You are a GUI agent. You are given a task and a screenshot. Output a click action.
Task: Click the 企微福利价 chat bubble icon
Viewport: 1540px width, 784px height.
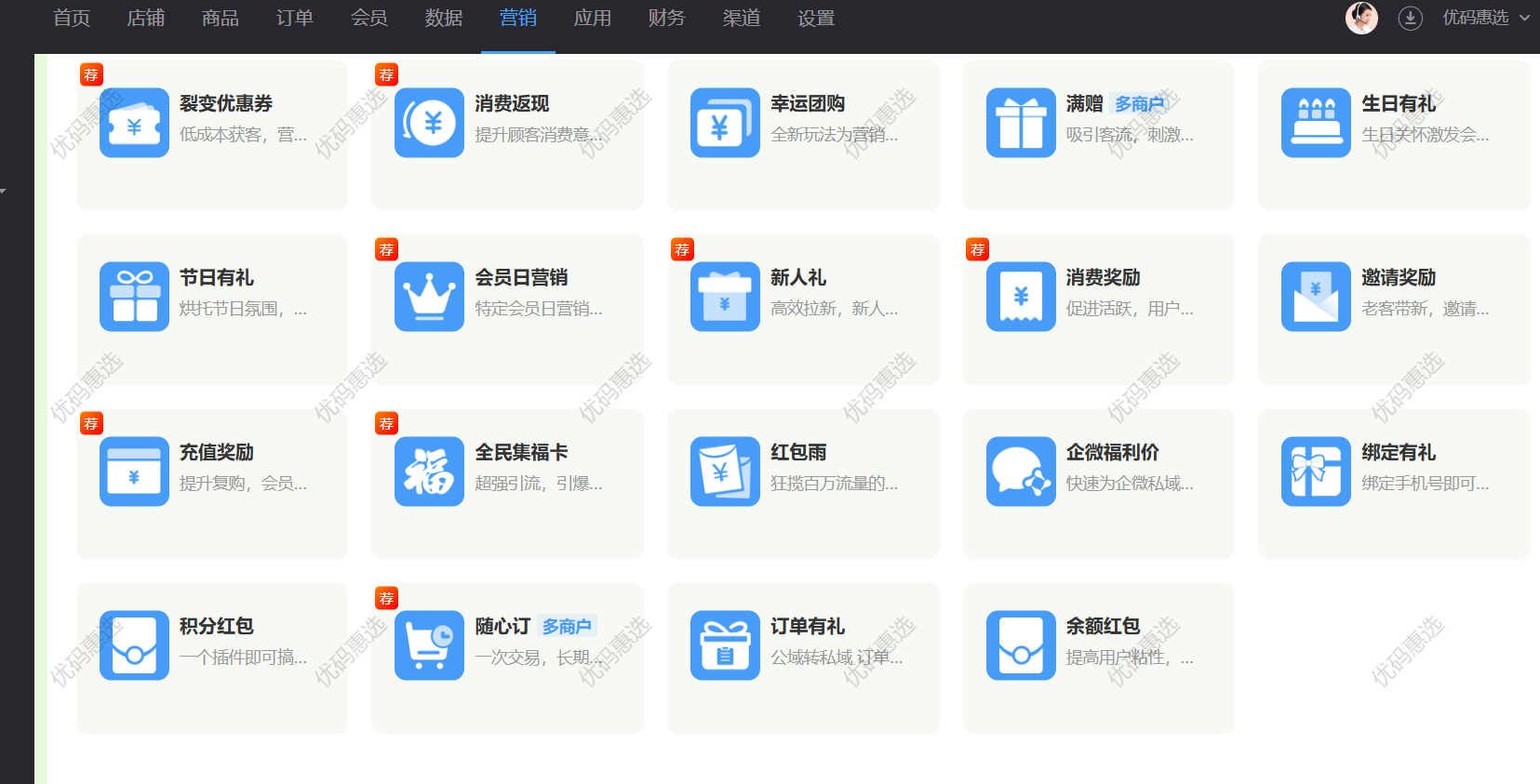[1021, 472]
